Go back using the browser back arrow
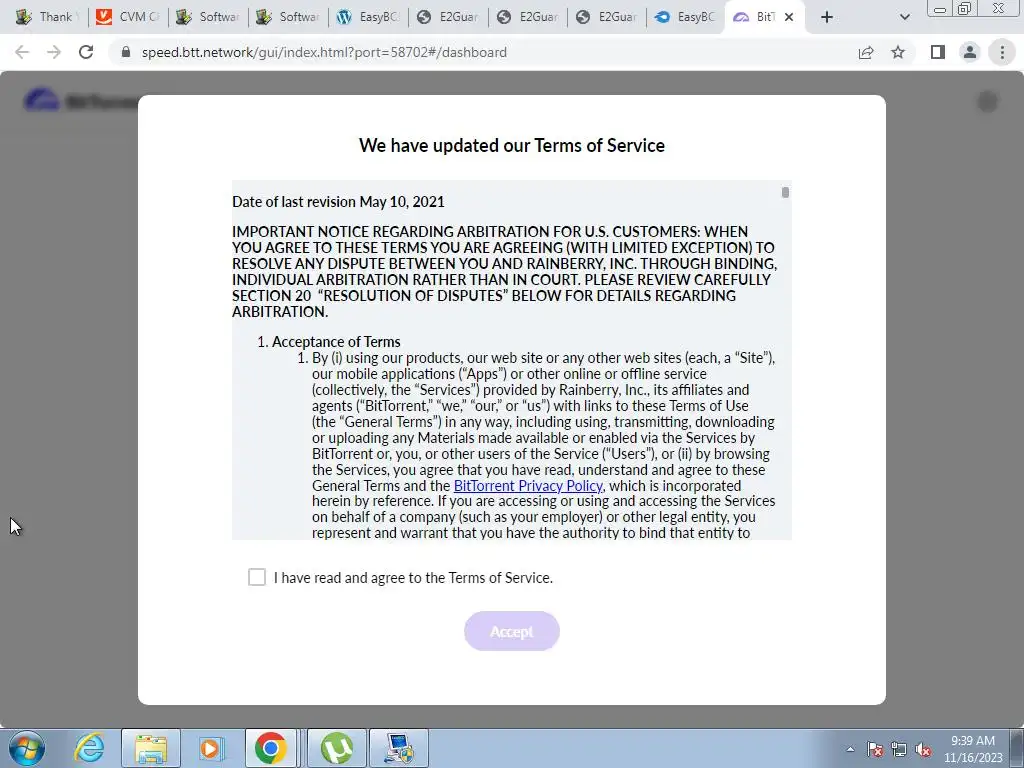This screenshot has height=768, width=1024. [22, 52]
